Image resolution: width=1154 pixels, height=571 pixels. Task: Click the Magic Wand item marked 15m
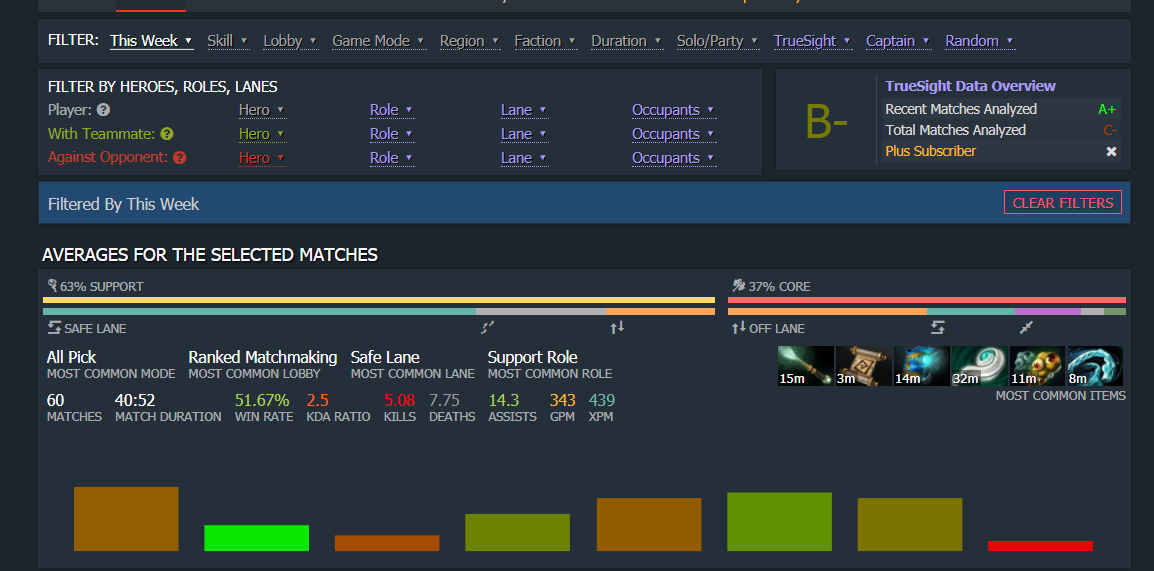(806, 366)
